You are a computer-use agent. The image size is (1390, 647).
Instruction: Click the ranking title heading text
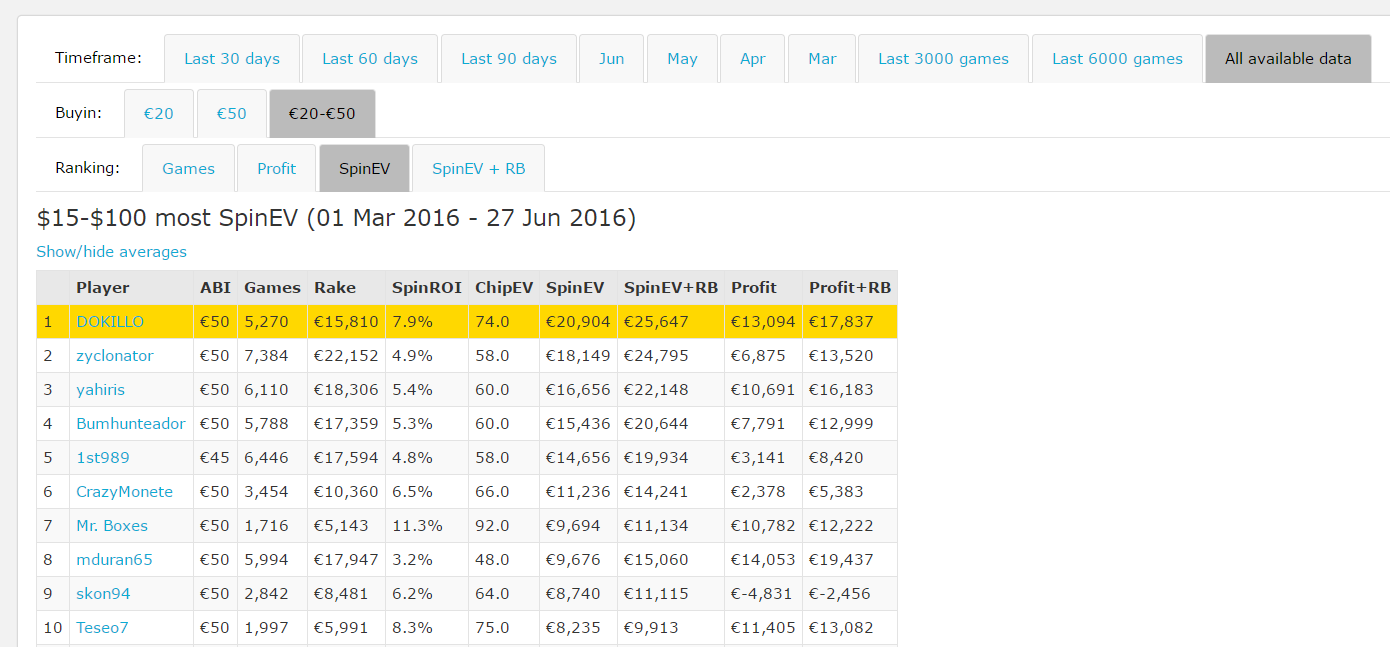336,218
